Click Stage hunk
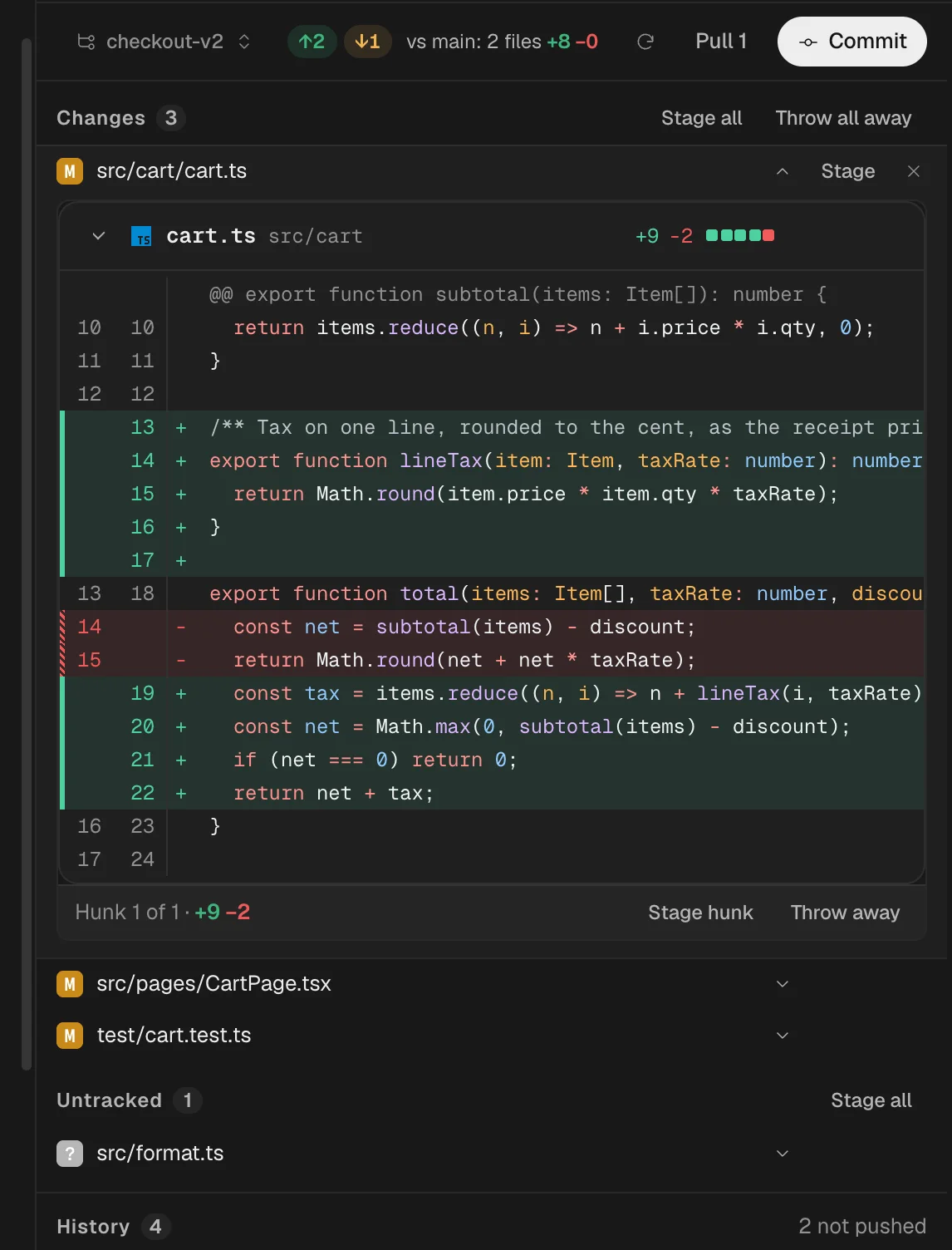This screenshot has width=952, height=1250. (700, 913)
